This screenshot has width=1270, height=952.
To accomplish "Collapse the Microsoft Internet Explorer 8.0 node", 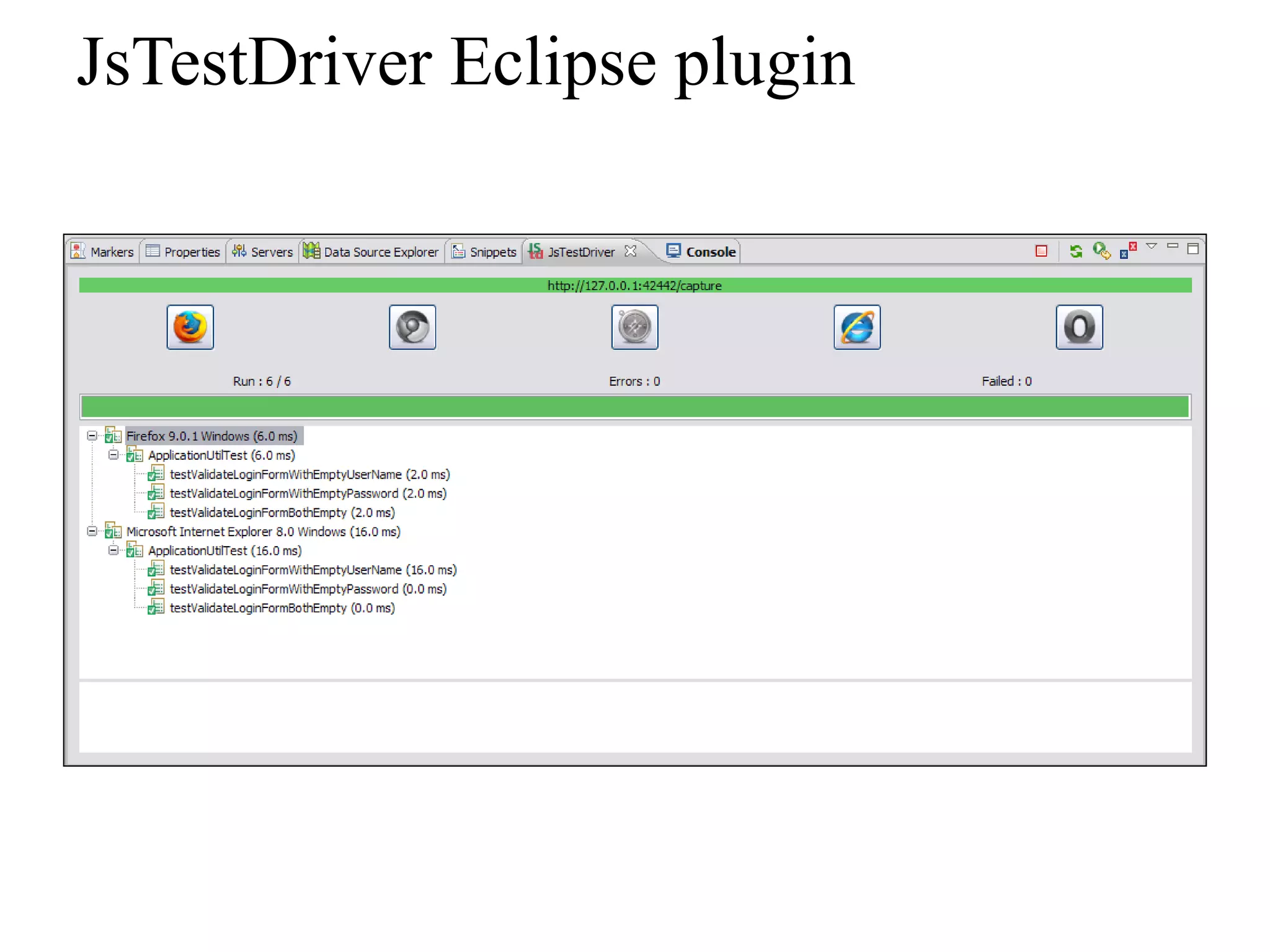I will pos(92,531).
